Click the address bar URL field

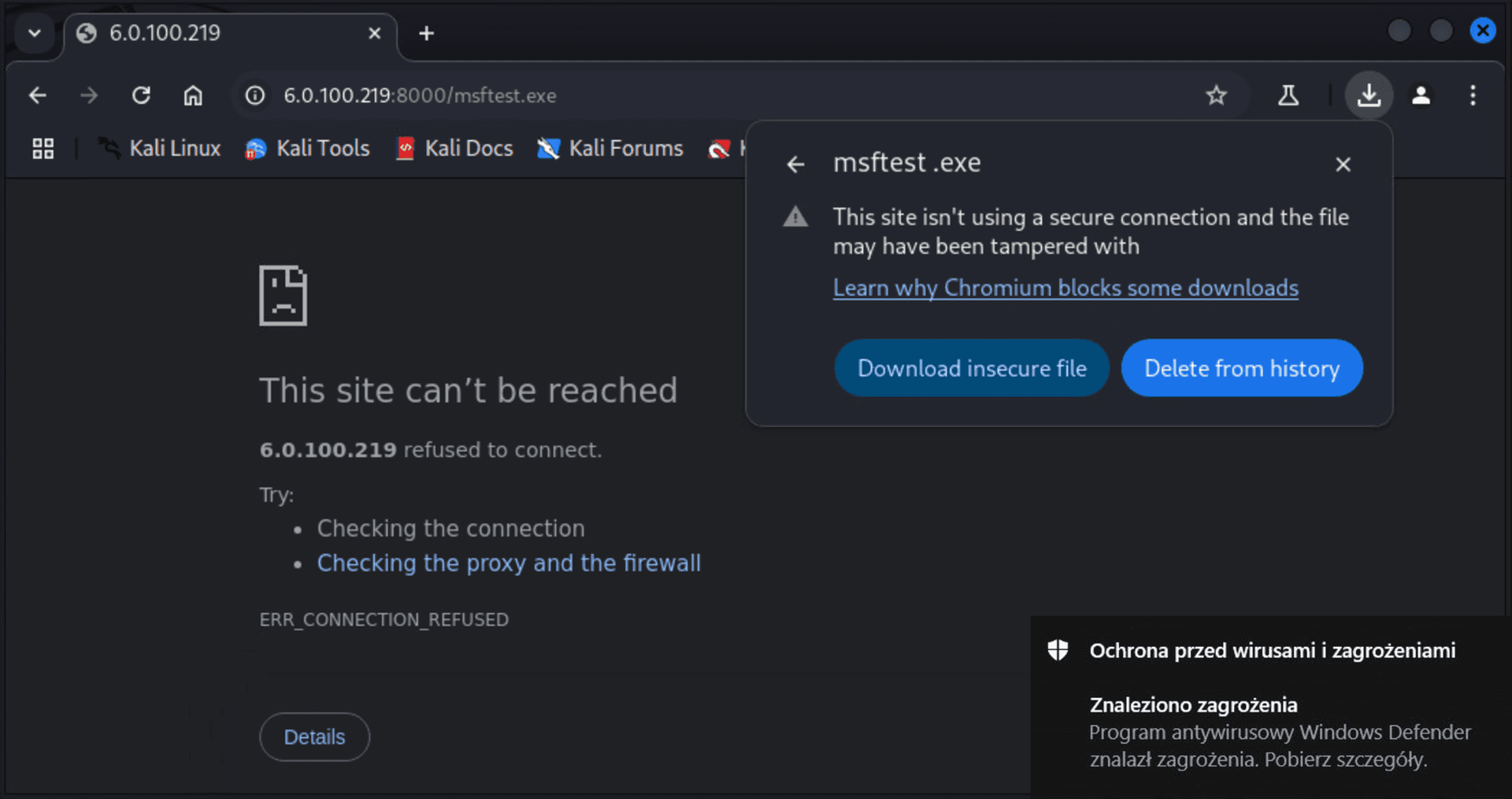coord(709,95)
